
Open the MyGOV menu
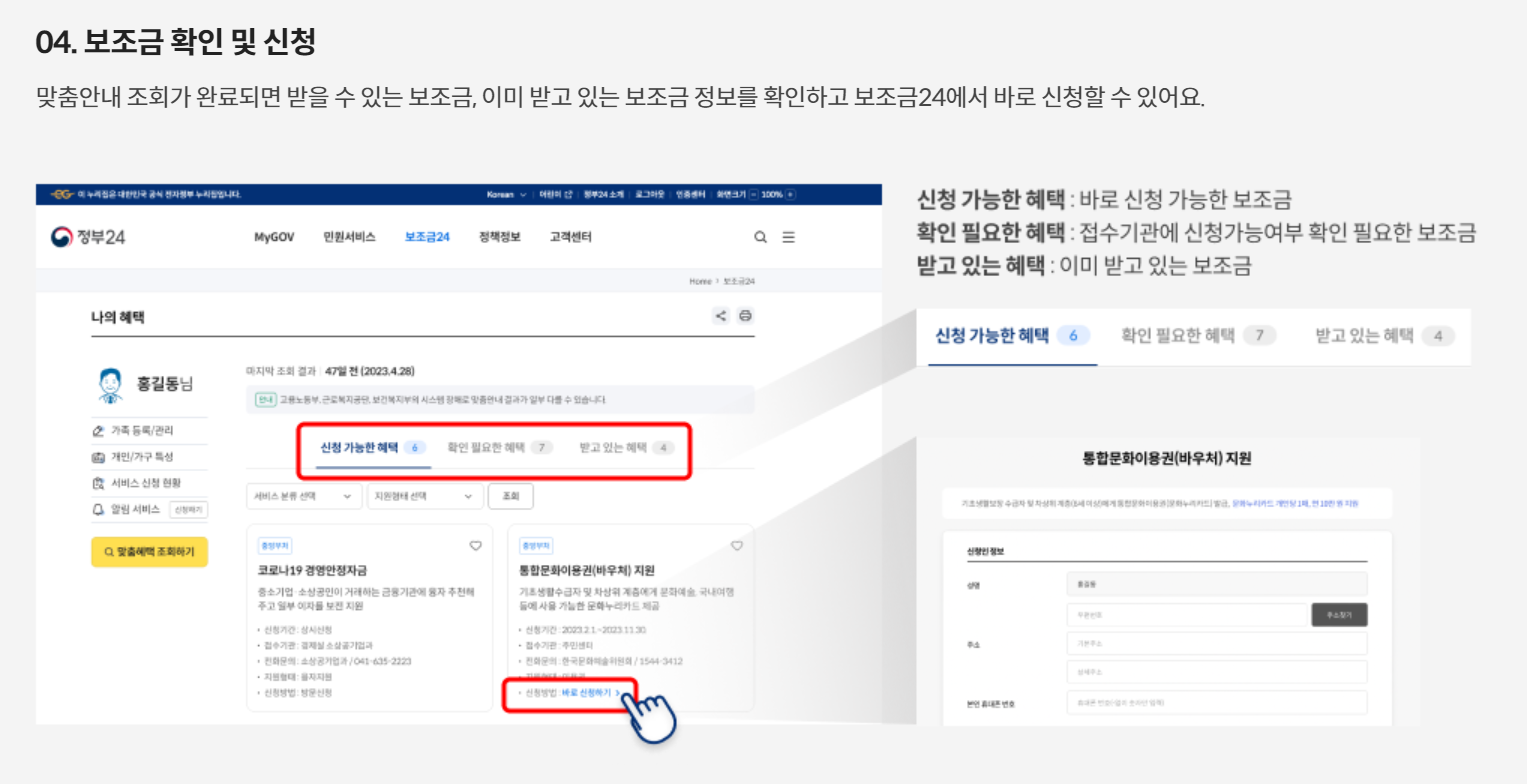click(274, 237)
